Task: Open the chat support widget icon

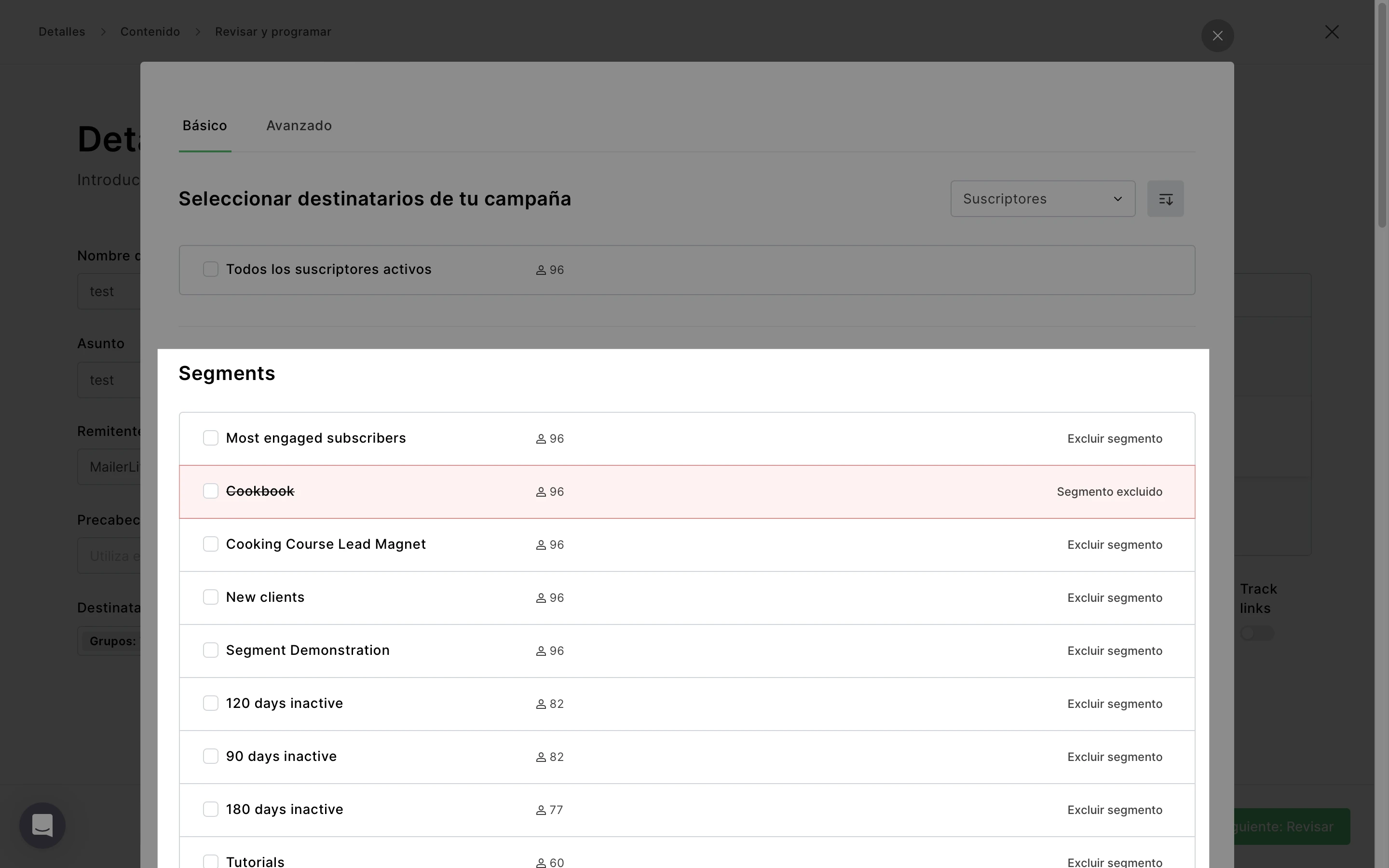Action: pyautogui.click(x=42, y=825)
